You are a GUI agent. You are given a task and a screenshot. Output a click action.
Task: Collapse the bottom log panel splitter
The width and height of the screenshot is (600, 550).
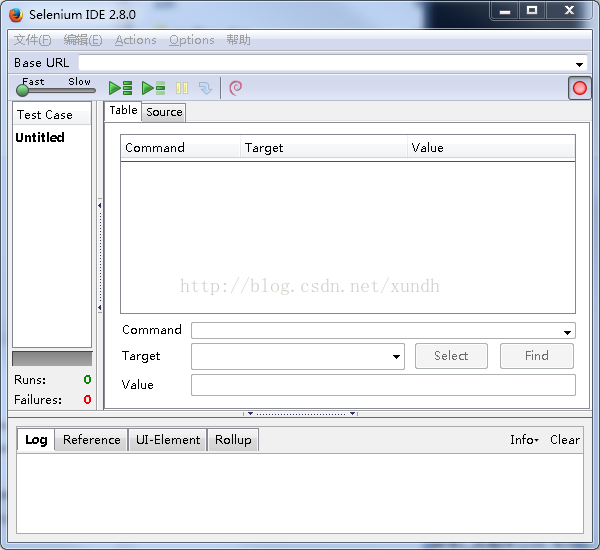click(x=301, y=414)
